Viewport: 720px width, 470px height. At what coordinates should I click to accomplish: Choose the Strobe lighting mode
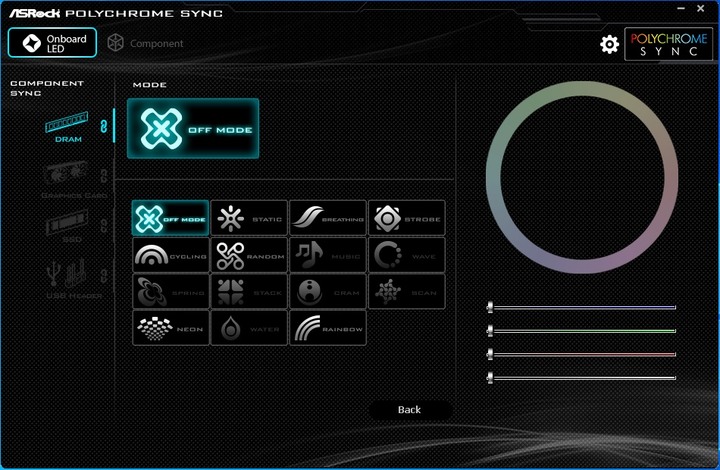(x=407, y=218)
